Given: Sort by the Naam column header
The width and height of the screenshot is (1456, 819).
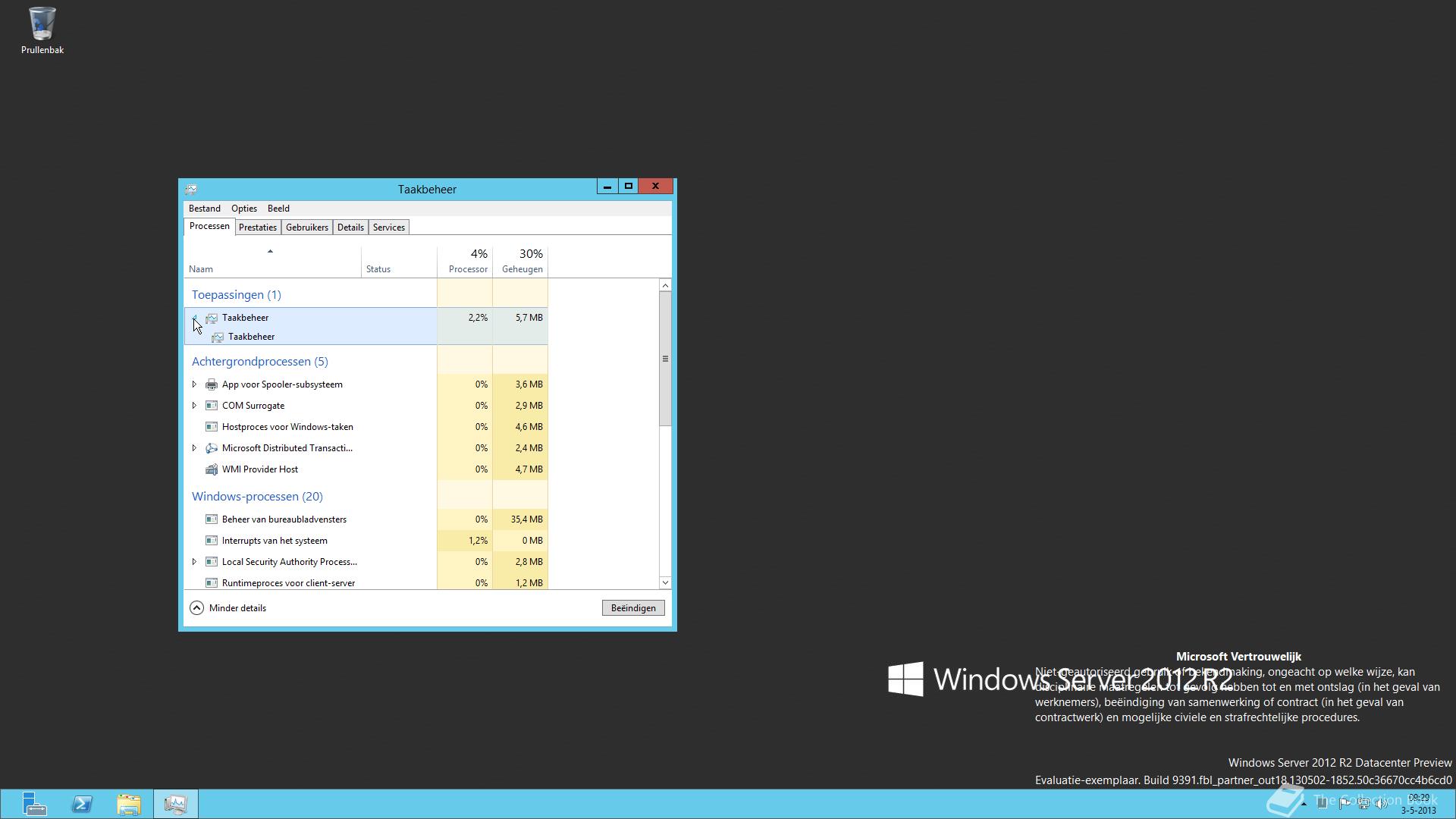Looking at the screenshot, I should [273, 262].
